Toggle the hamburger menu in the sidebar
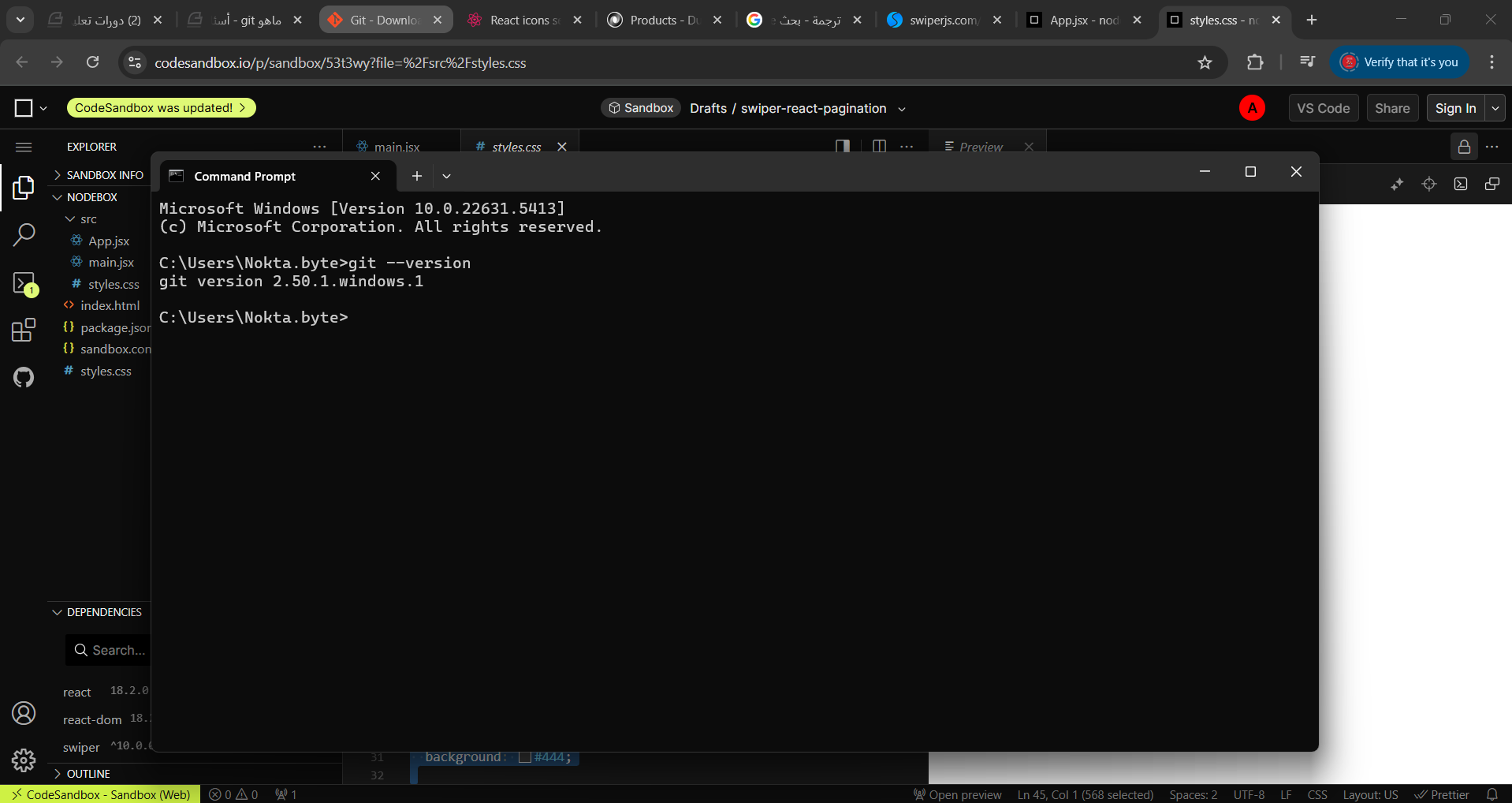 tap(24, 147)
